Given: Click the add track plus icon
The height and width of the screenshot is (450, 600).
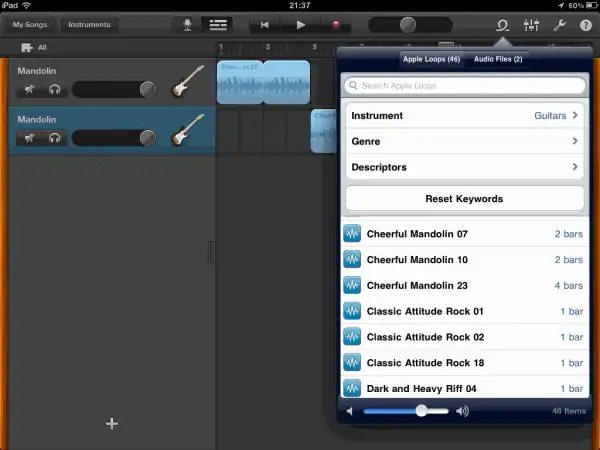Looking at the screenshot, I should point(112,424).
